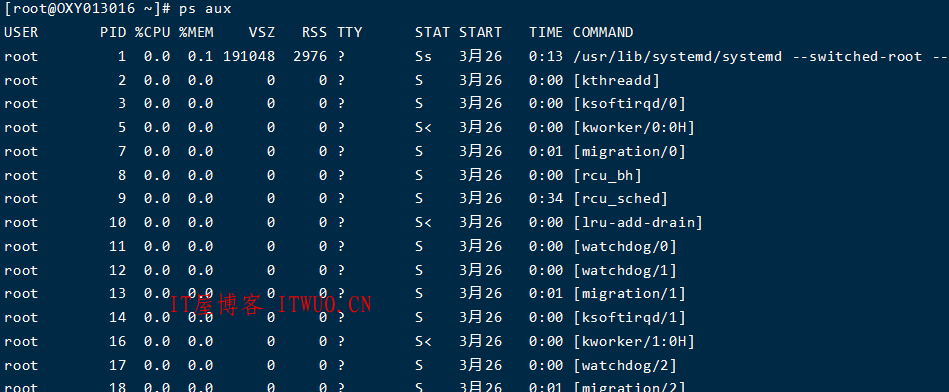The width and height of the screenshot is (949, 392).
Task: Click the TTY column header
Action: [x=350, y=32]
